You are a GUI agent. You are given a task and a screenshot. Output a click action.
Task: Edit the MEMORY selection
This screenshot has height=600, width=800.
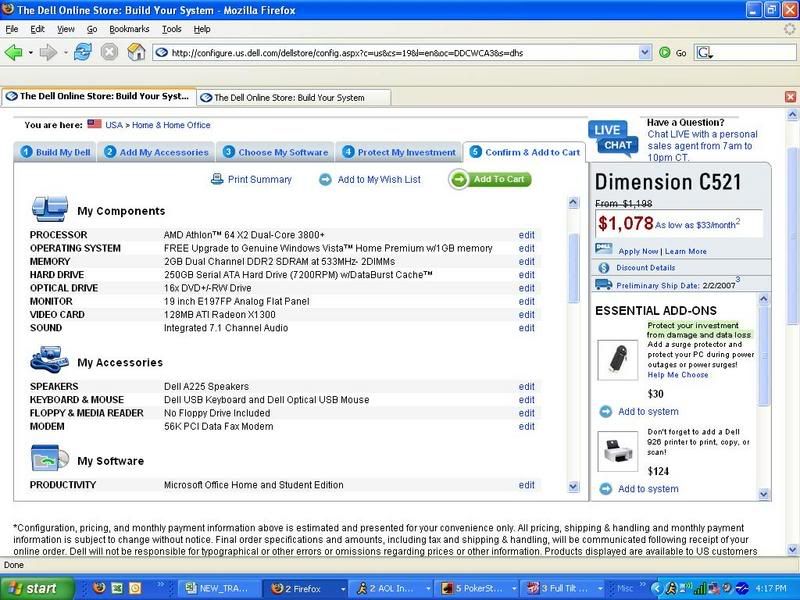(x=527, y=262)
